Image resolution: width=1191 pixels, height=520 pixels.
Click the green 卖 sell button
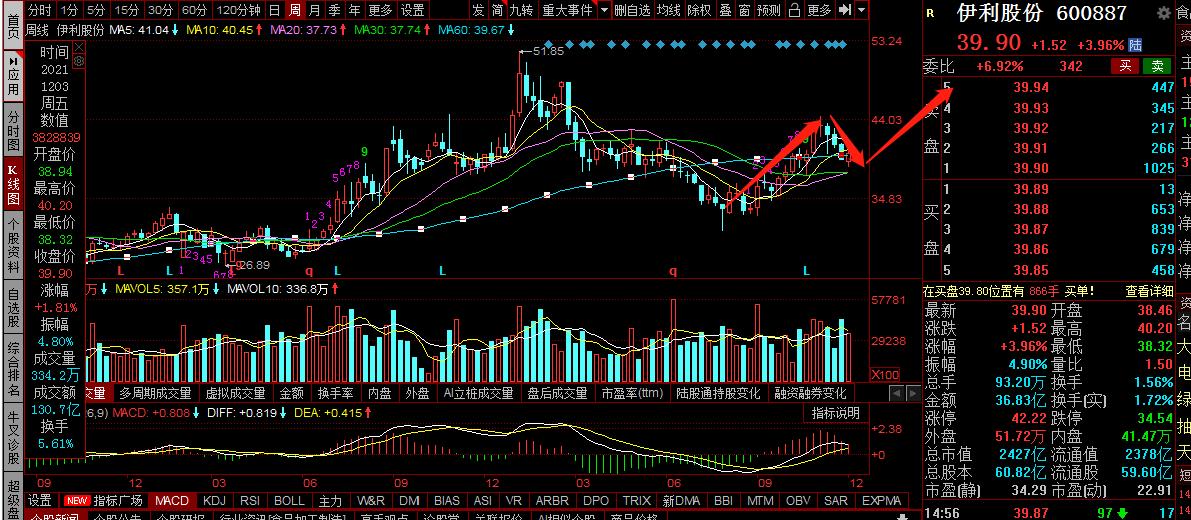1157,66
